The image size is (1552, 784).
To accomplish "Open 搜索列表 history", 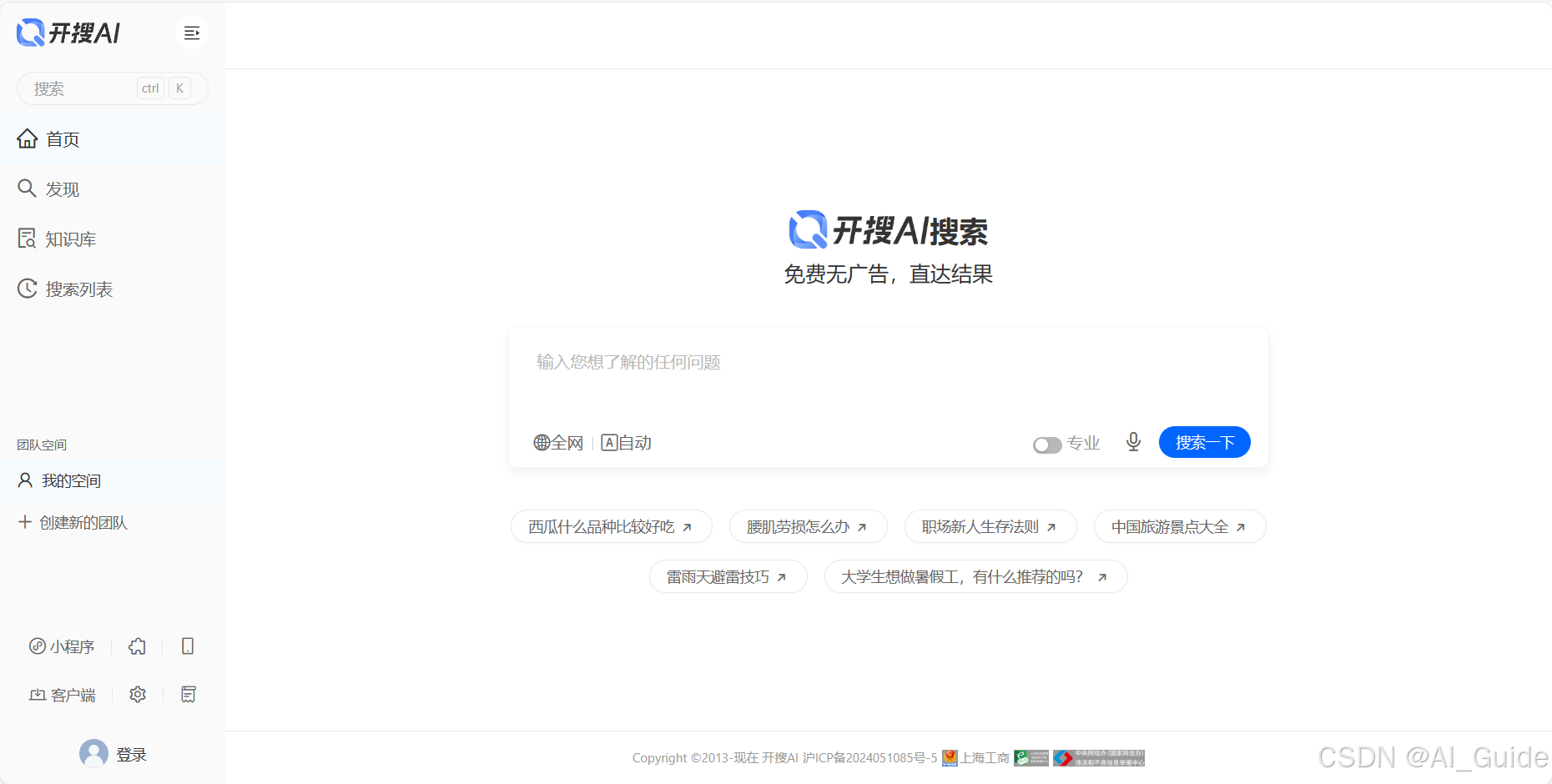I will (x=113, y=289).
